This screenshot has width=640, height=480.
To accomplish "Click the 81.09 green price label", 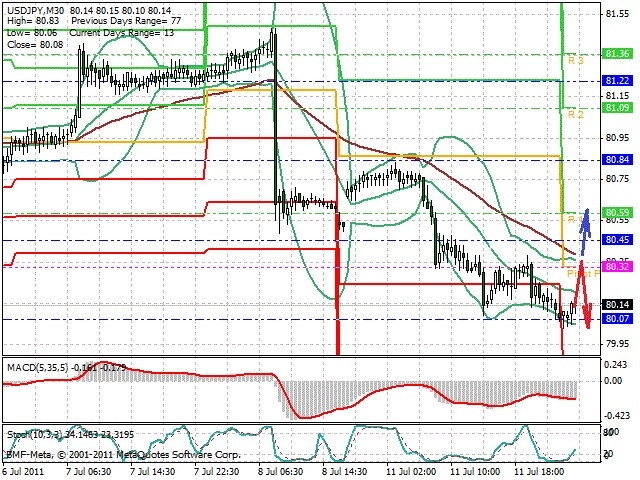I will coord(617,108).
